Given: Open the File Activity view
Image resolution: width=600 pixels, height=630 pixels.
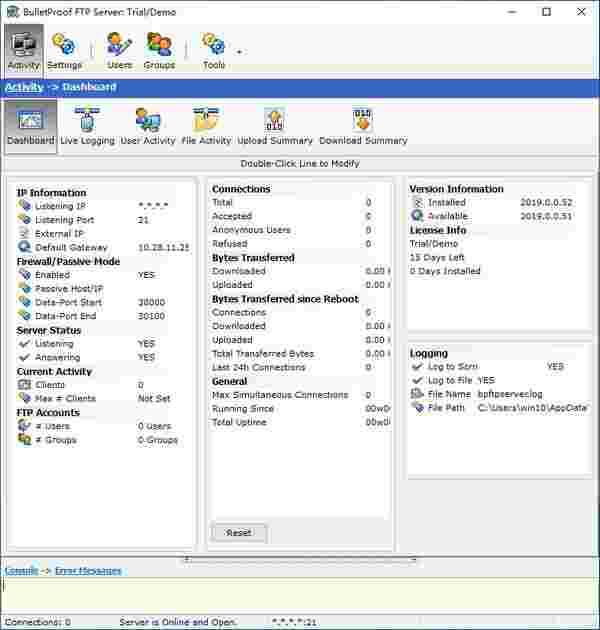Looking at the screenshot, I should [206, 126].
